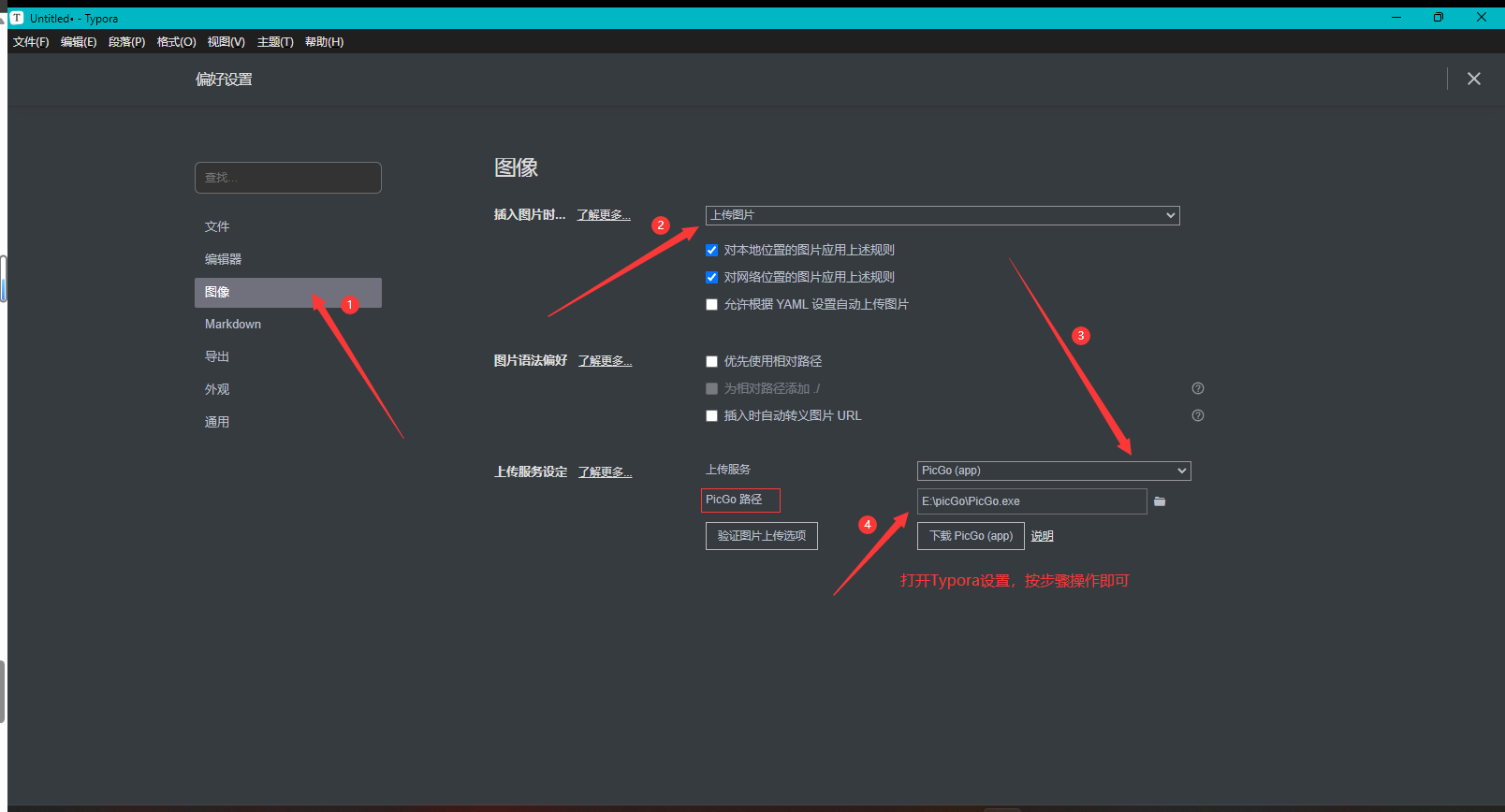Switch to 外观 appearance settings

(x=217, y=389)
